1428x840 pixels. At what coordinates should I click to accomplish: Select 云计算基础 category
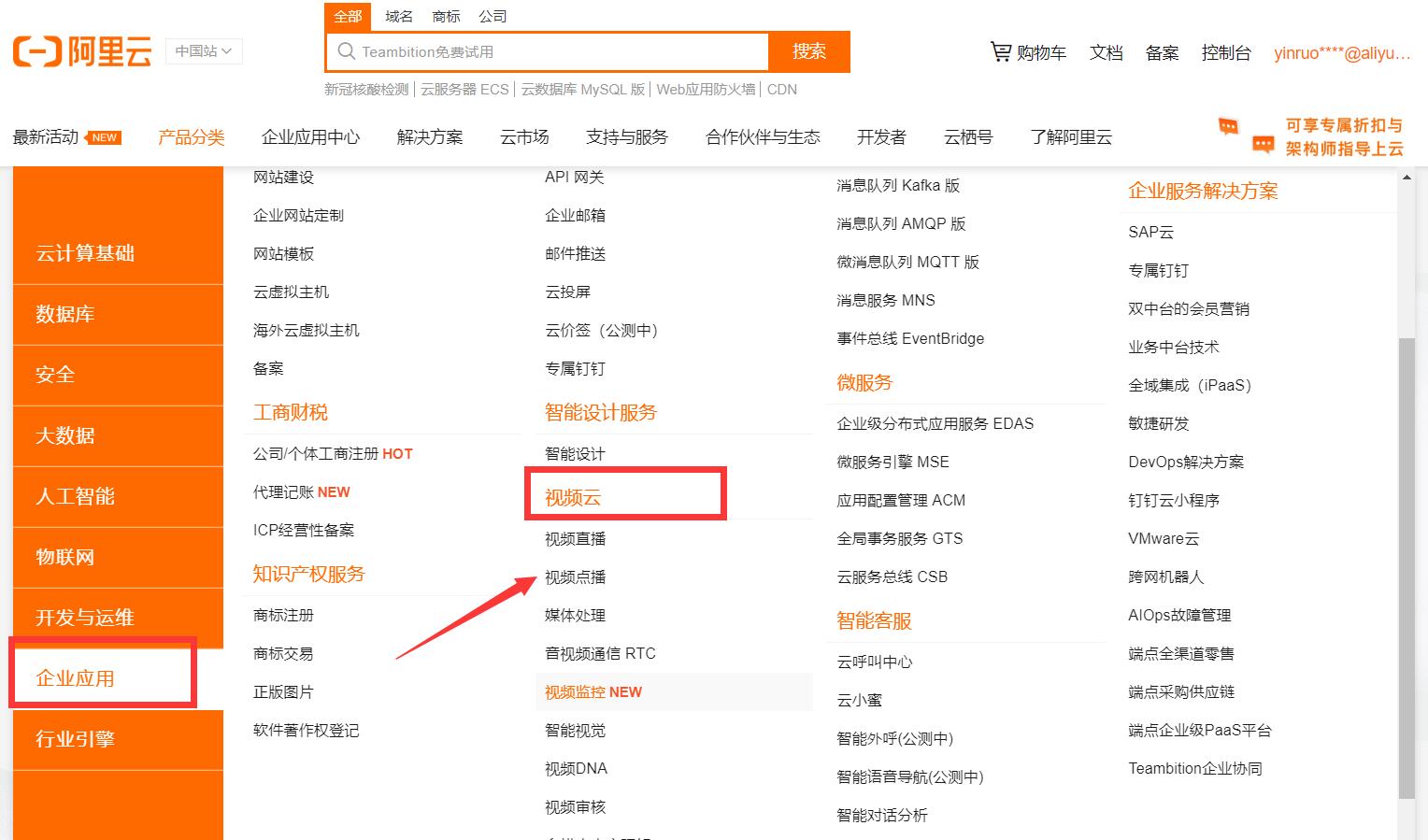[118, 253]
